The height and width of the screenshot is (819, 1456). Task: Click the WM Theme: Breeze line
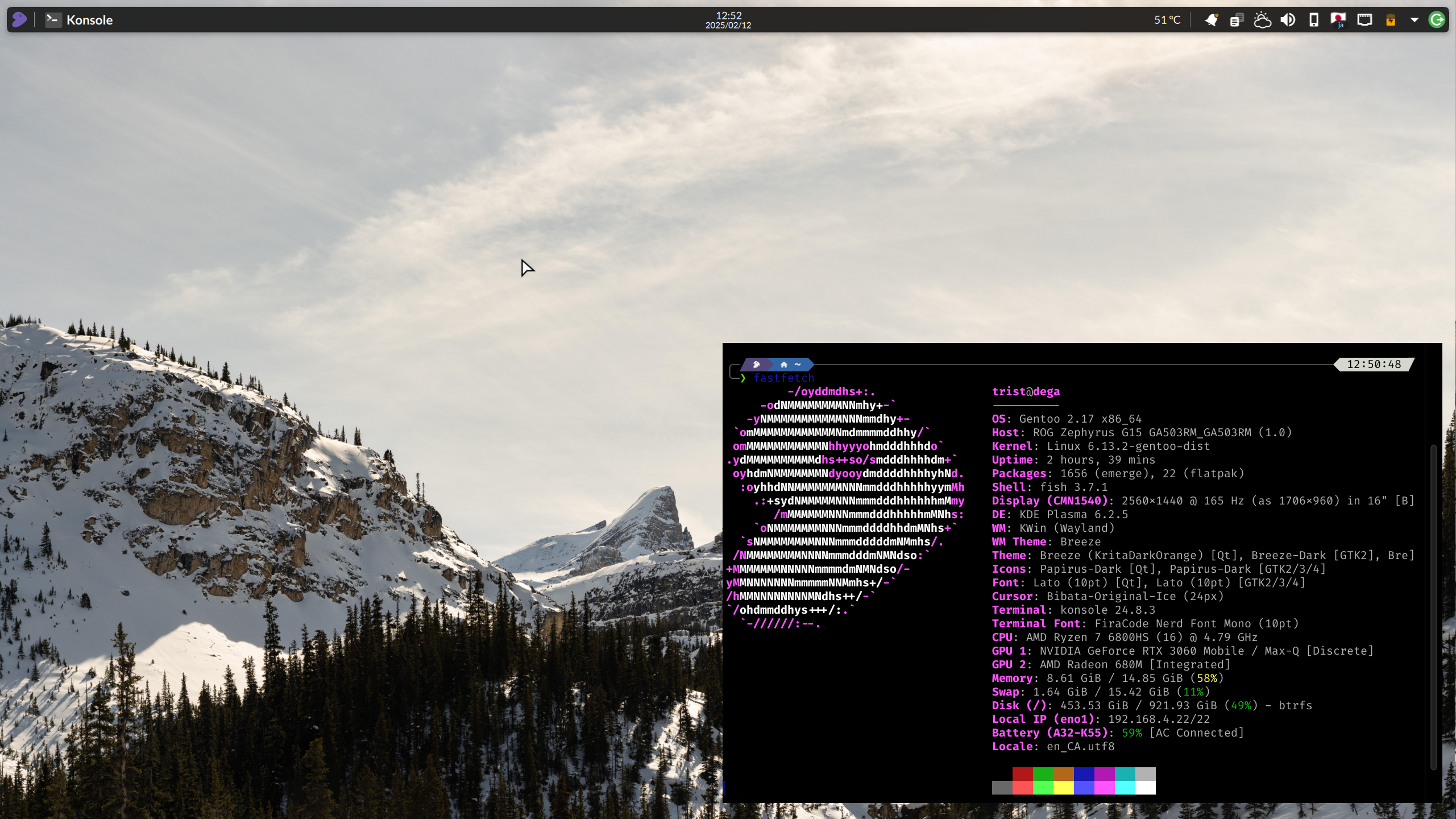point(1047,542)
